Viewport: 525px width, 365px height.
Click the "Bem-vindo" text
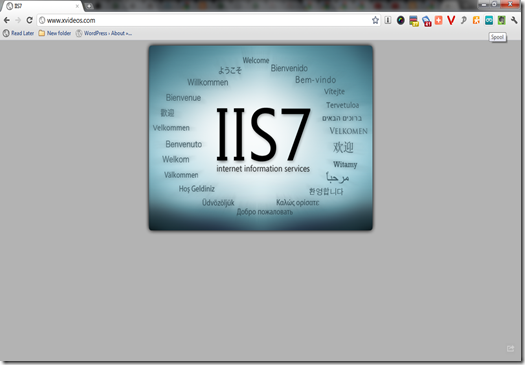point(315,80)
